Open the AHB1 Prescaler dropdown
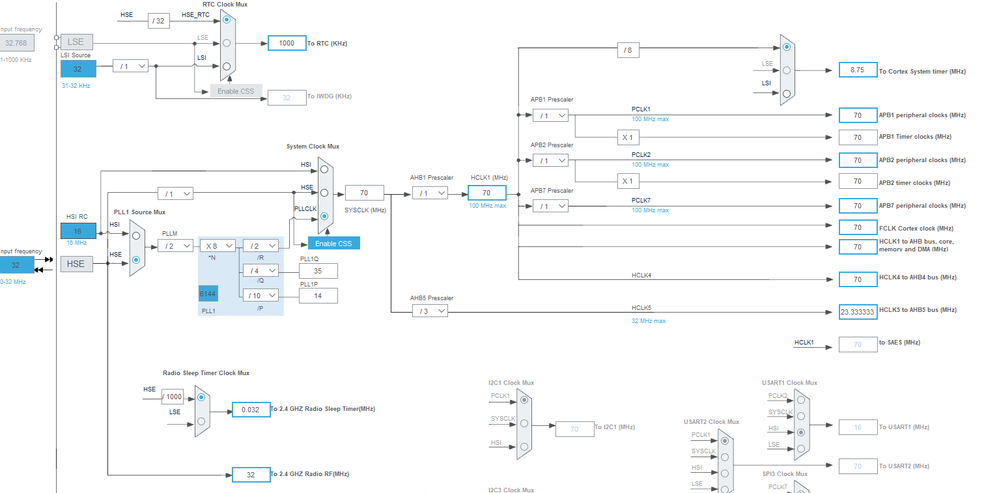999x493 pixels. click(430, 193)
